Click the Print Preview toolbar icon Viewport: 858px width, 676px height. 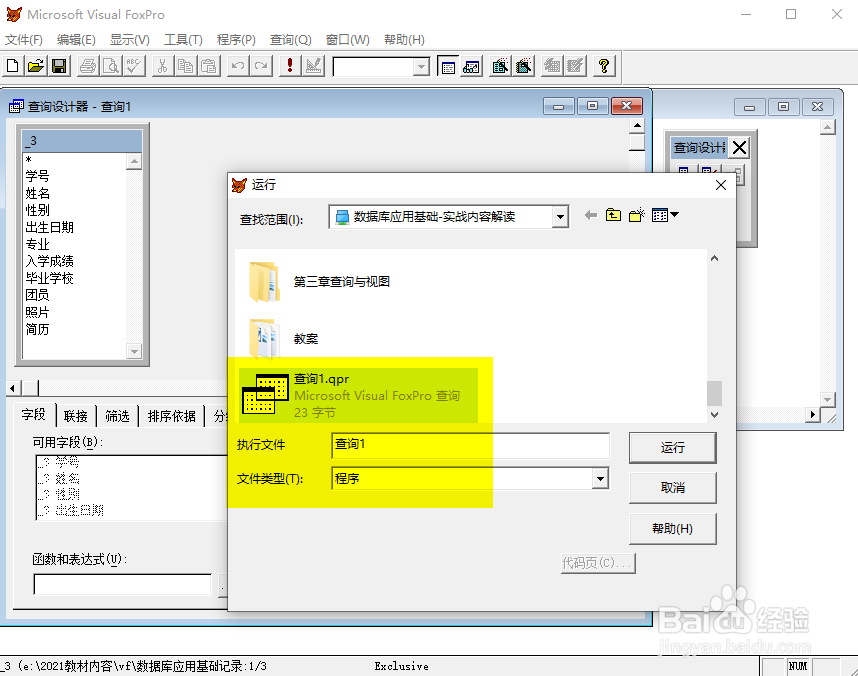pos(111,66)
